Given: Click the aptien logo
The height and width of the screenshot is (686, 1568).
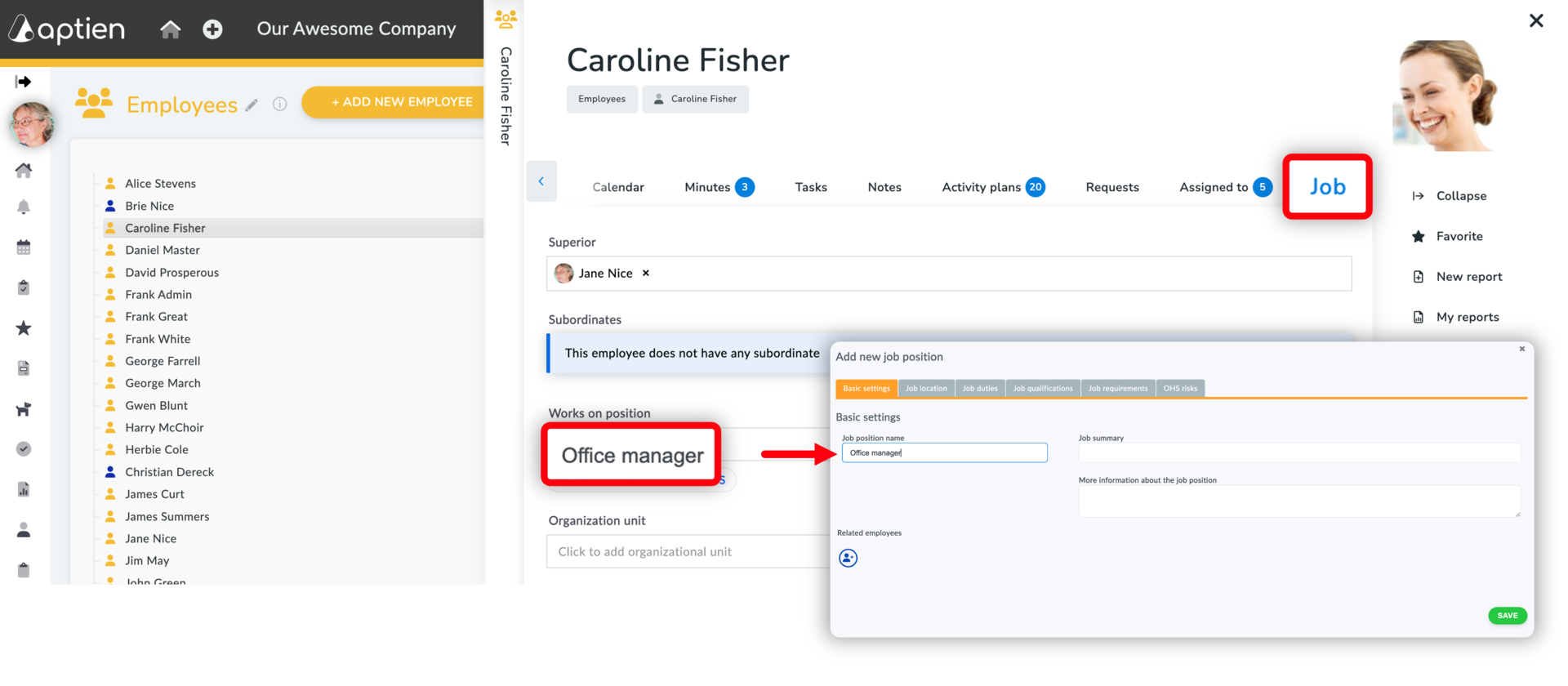Looking at the screenshot, I should coord(67,29).
